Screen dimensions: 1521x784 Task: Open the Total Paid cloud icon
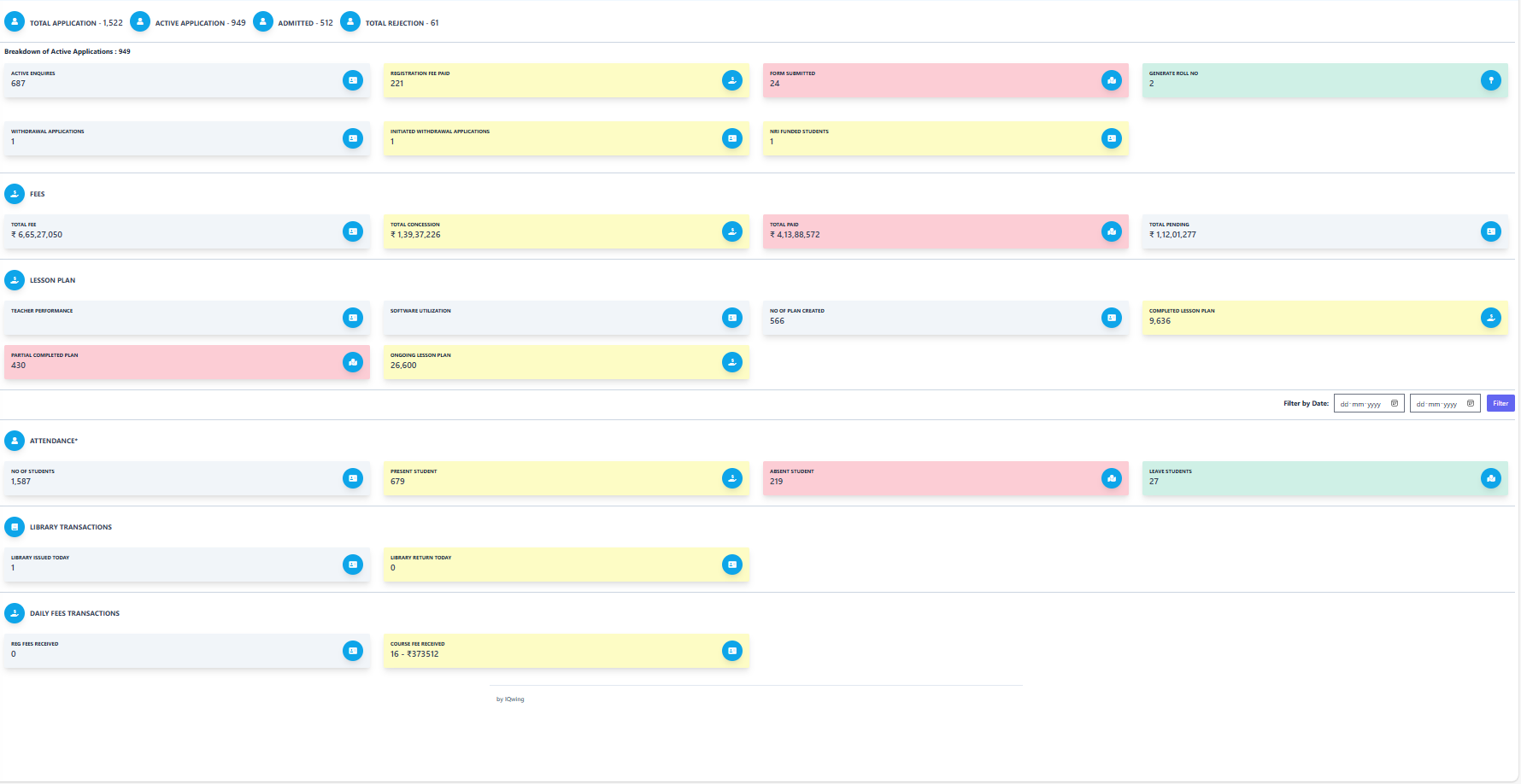click(1112, 231)
